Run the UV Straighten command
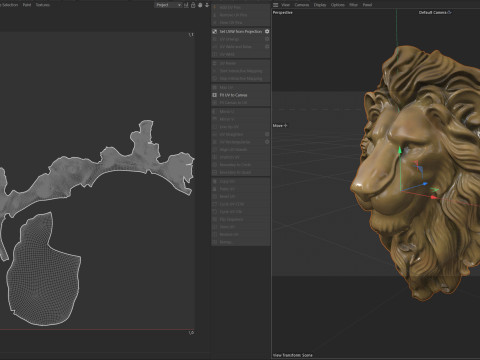Image resolution: width=480 pixels, height=360 pixels. (x=231, y=134)
